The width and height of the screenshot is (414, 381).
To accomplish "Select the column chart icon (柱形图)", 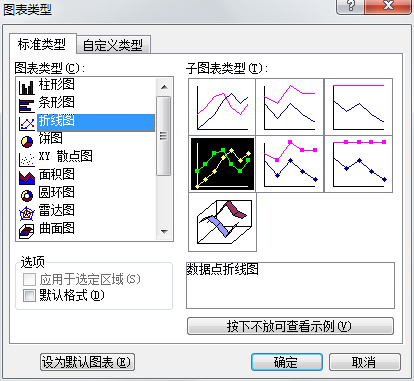I will pyautogui.click(x=27, y=88).
